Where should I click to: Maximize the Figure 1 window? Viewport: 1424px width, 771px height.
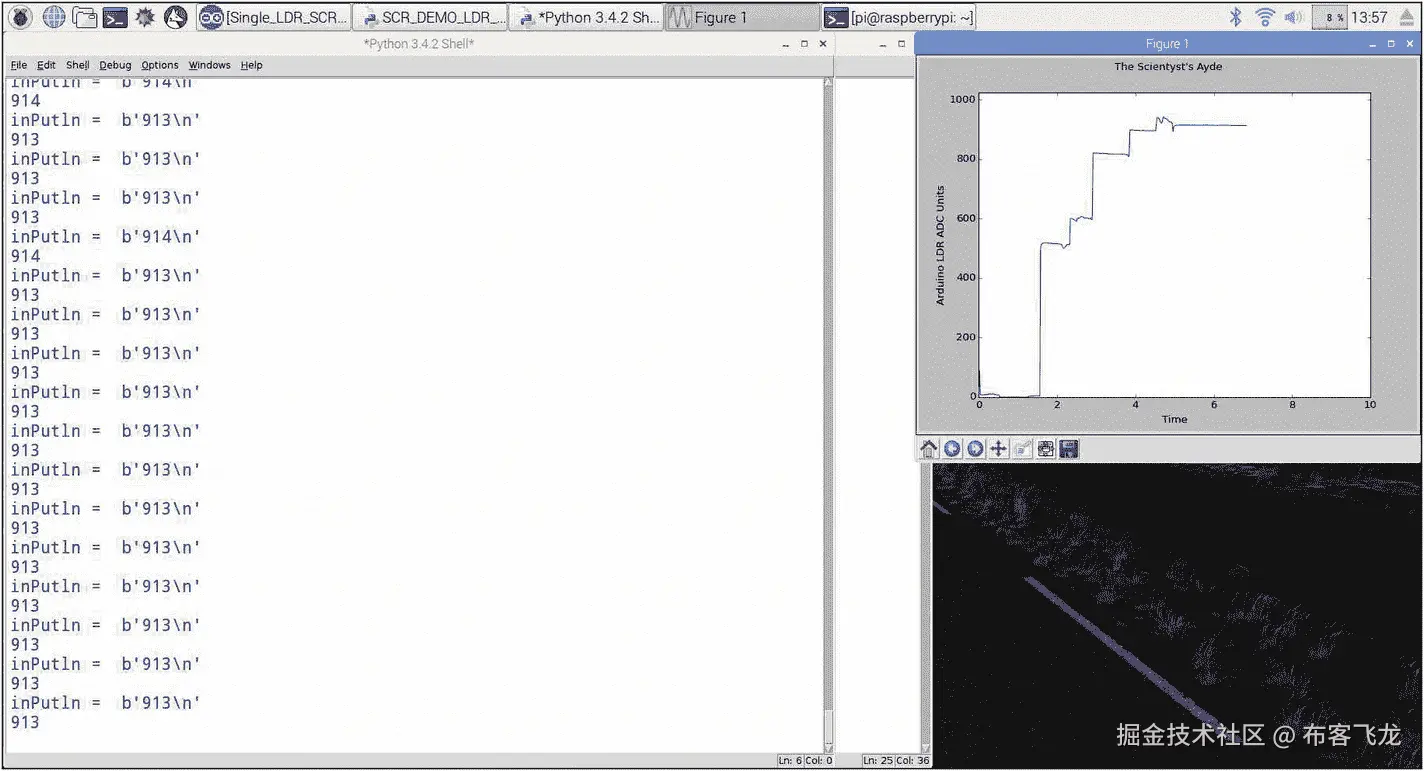(1392, 43)
